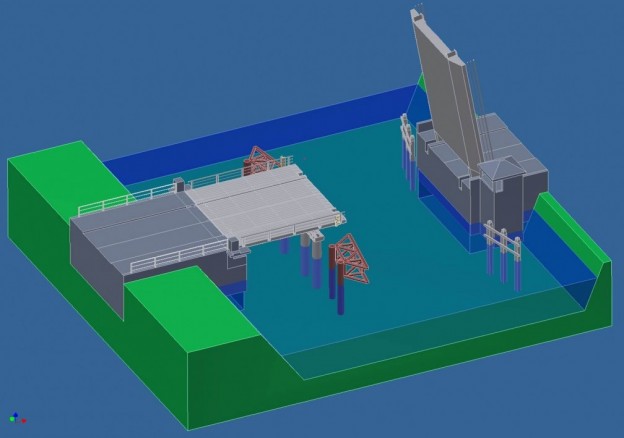Select the three mooring piles in front of the pier
The image size is (624, 438).
click(x=503, y=255)
